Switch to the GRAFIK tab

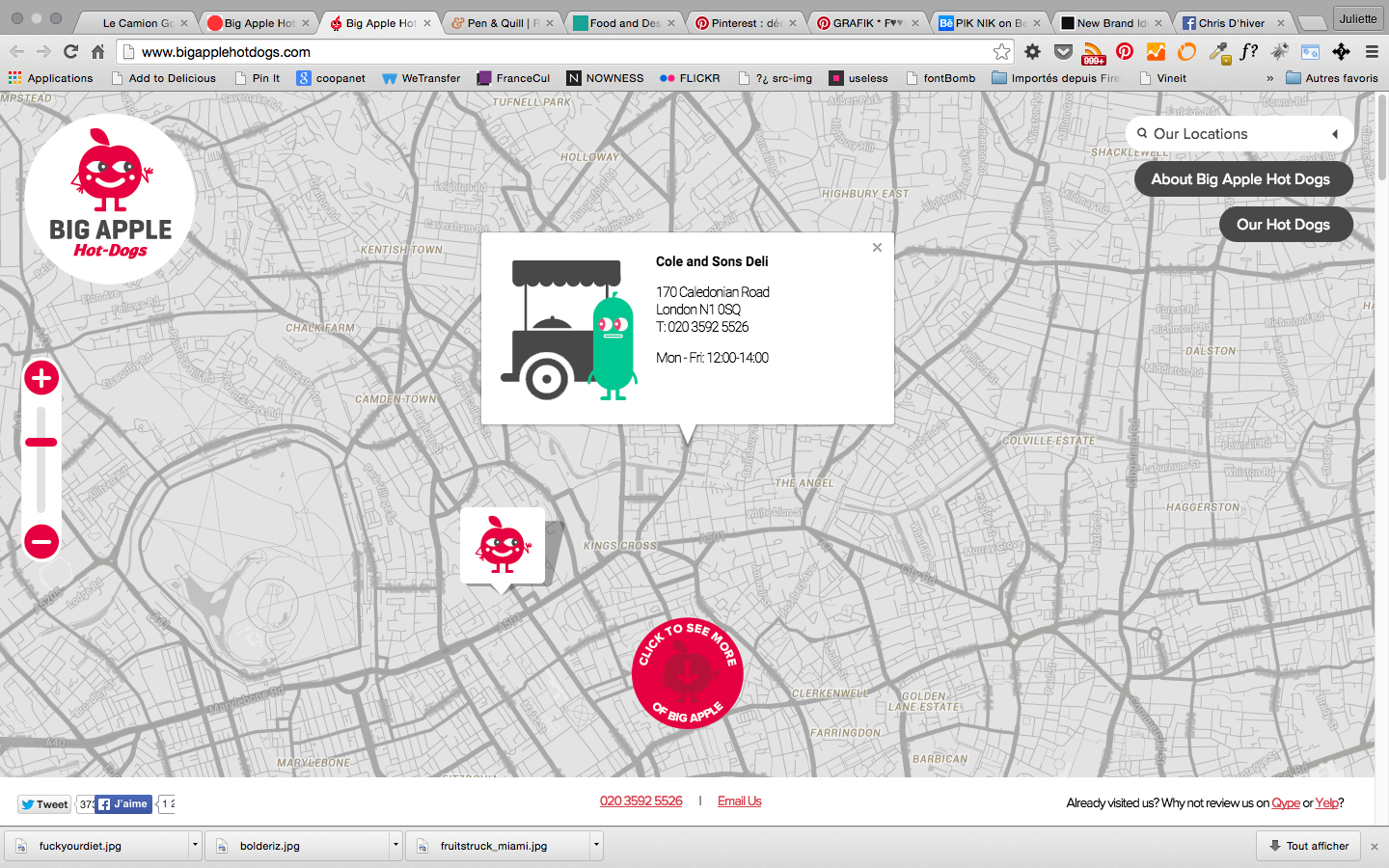866,23
